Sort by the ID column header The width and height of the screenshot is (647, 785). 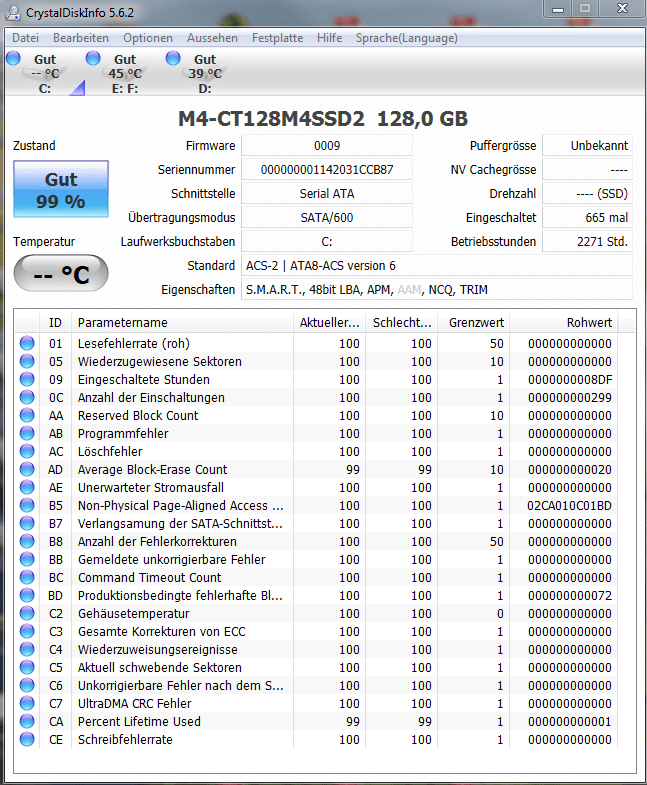pyautogui.click(x=55, y=323)
